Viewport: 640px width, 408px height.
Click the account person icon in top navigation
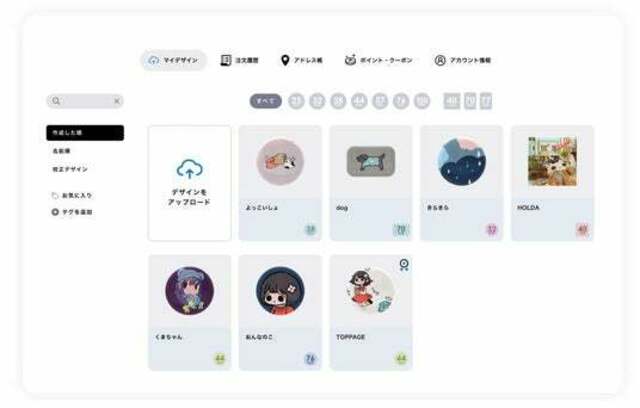pos(440,60)
